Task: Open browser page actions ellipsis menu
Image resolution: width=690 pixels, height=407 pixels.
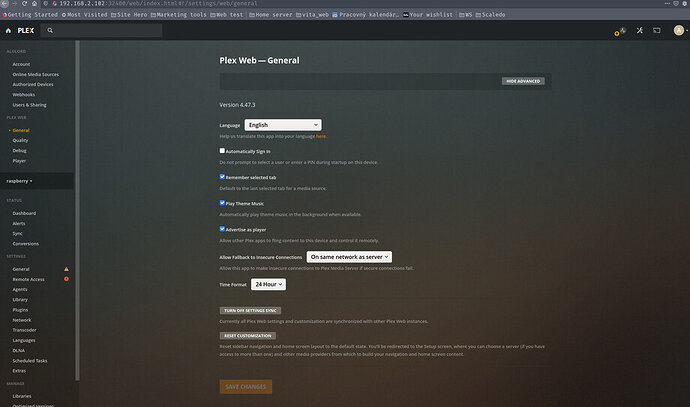Action: [667, 4]
